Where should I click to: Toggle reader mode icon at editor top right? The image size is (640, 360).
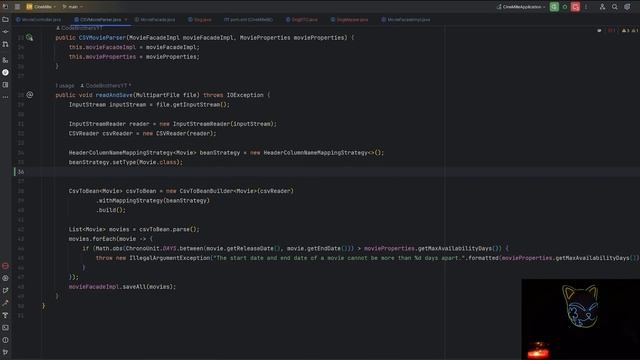pyautogui.click(x=599, y=31)
